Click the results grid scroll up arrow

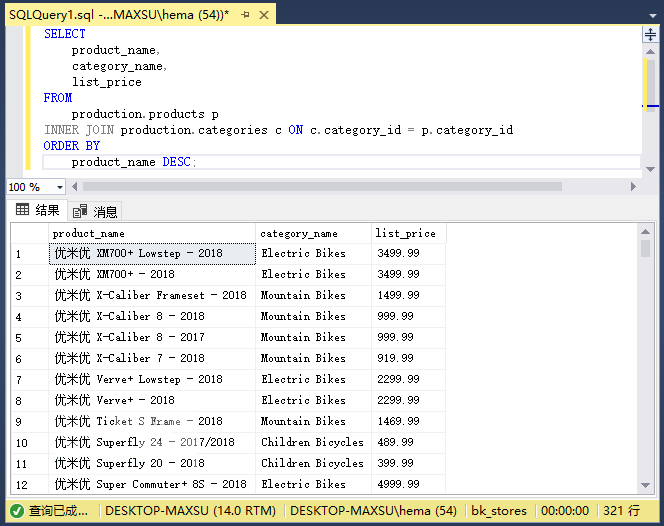point(645,232)
